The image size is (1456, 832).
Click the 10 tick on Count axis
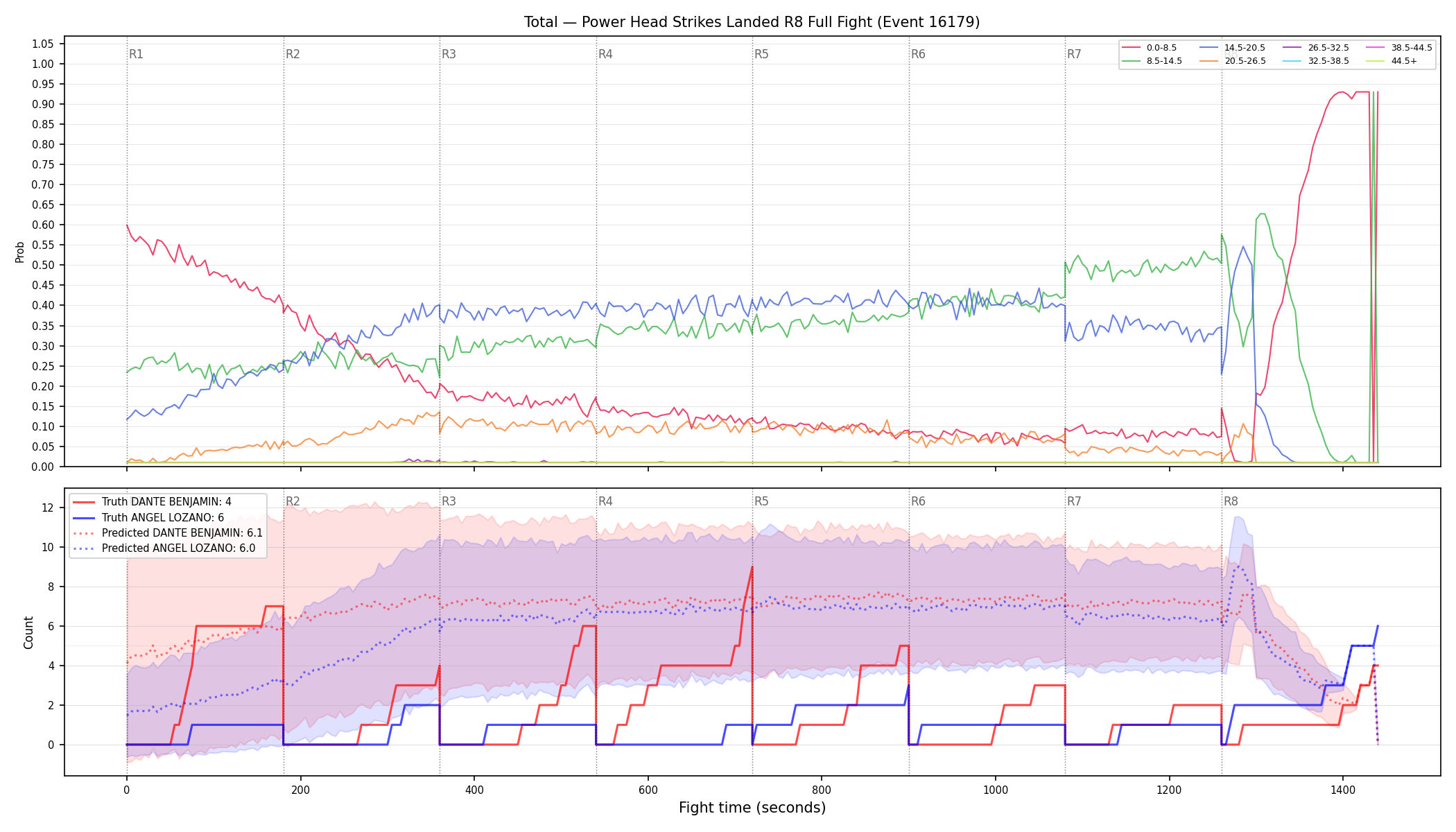[47, 547]
